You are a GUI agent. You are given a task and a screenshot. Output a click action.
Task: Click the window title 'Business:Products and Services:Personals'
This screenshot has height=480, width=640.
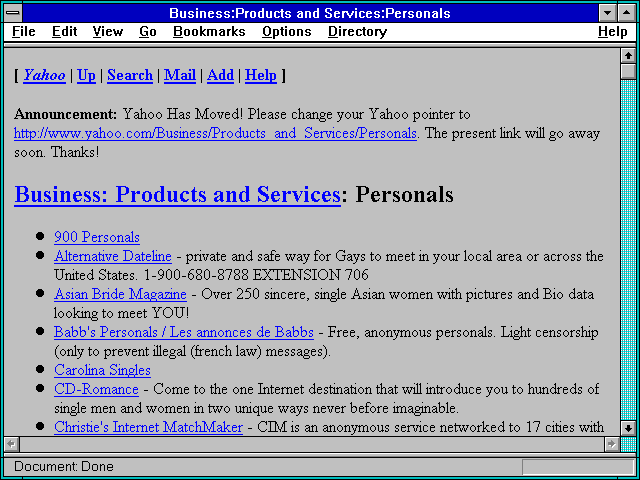310,13
